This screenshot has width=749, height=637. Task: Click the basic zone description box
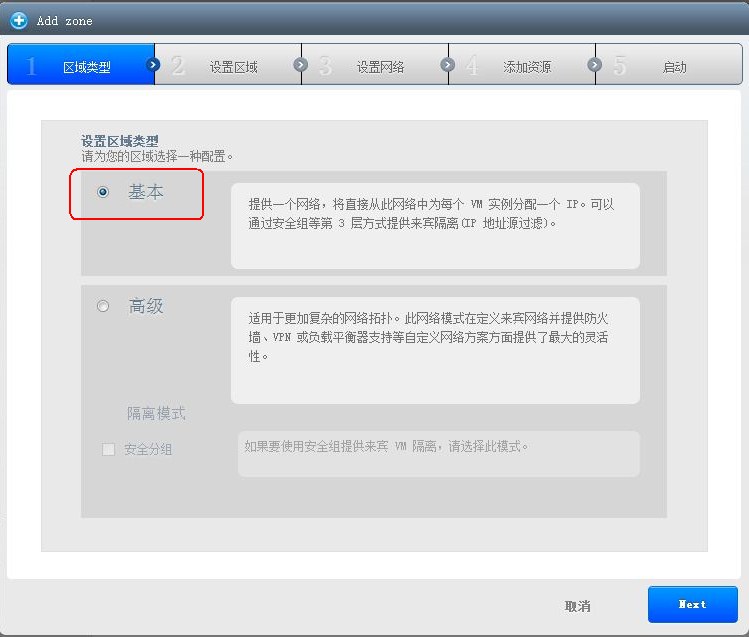pyautogui.click(x=435, y=225)
